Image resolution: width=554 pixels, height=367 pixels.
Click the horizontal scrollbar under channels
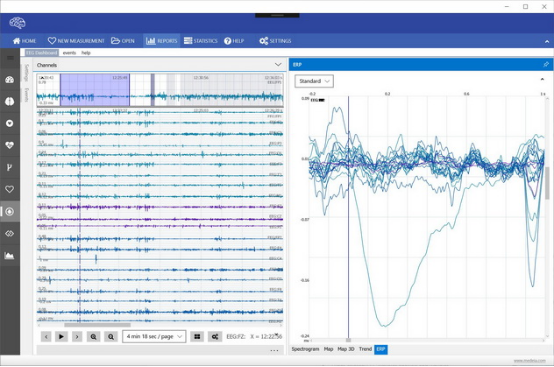coord(98,325)
